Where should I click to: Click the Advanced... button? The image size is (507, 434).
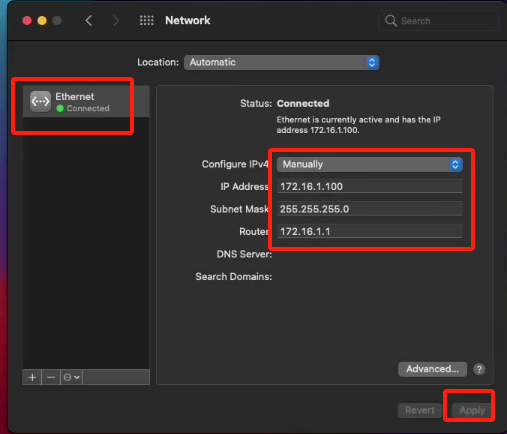tap(432, 369)
